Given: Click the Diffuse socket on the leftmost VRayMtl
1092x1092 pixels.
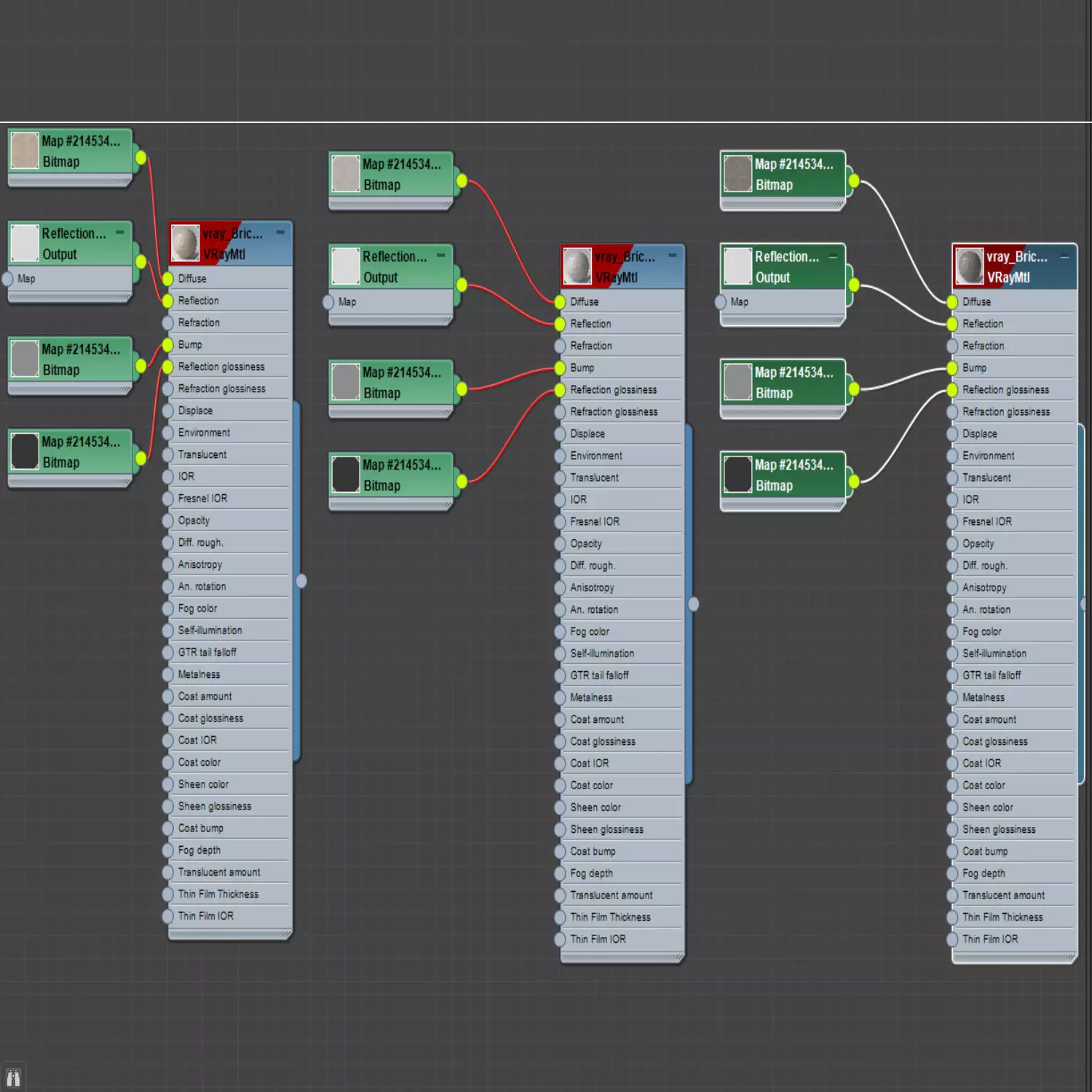Looking at the screenshot, I should [x=167, y=278].
